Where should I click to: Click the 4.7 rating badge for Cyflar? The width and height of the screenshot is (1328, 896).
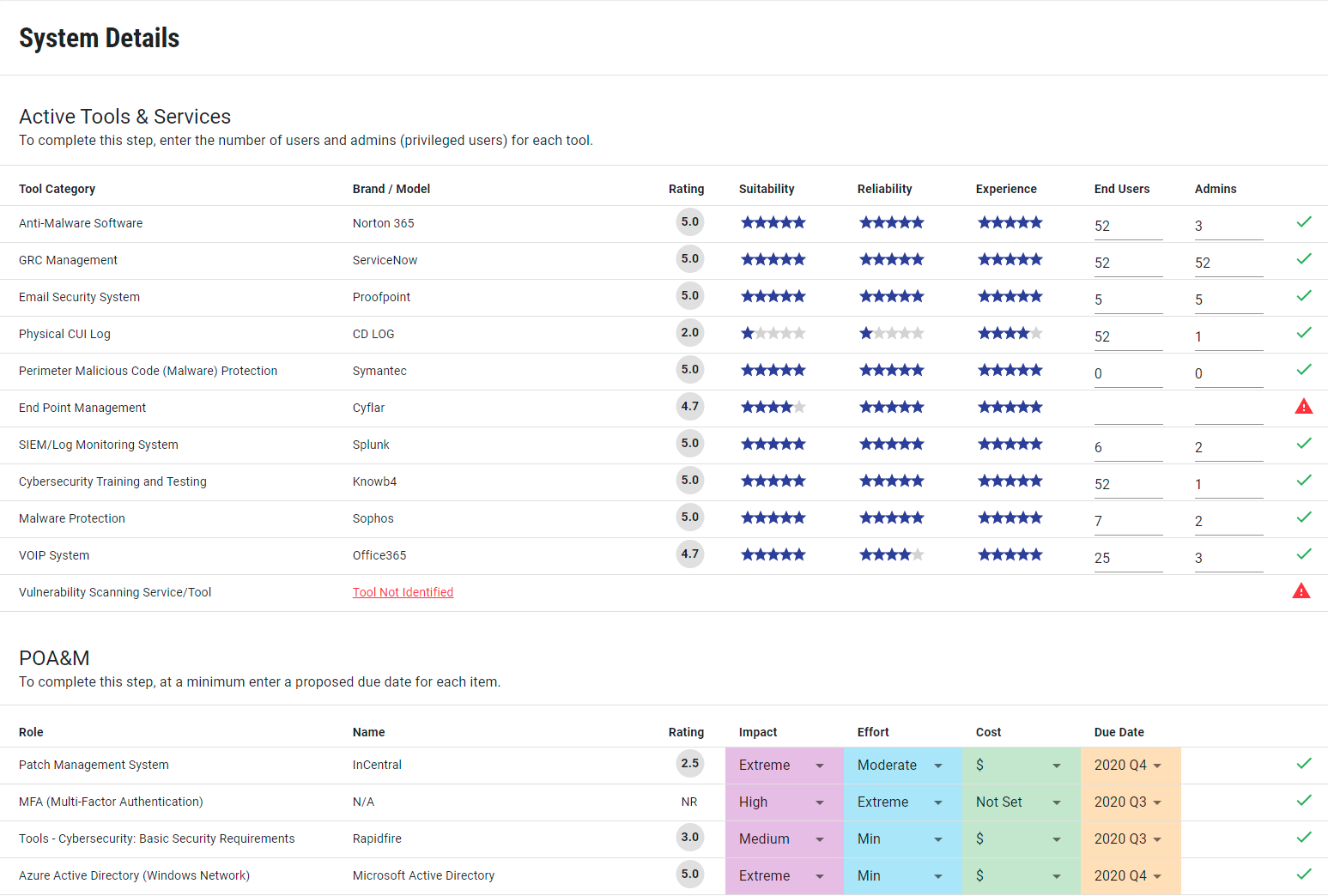click(689, 407)
